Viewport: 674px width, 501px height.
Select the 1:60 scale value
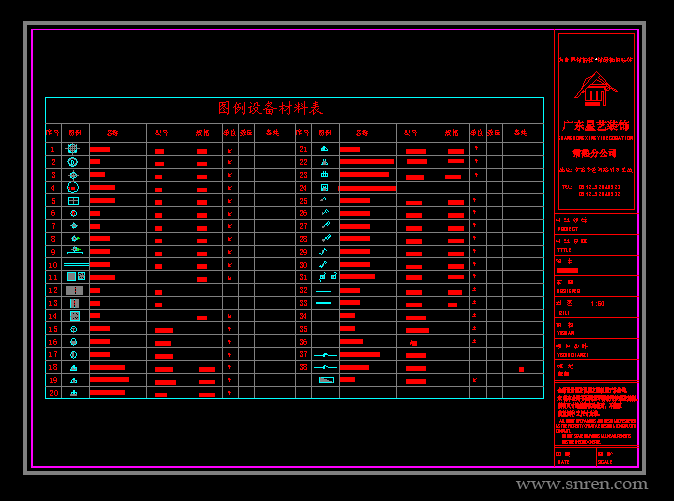pos(597,304)
